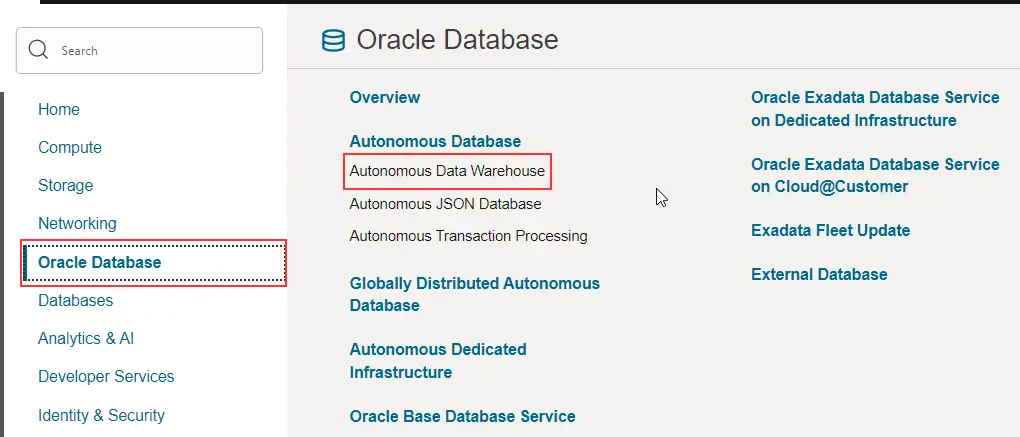The width and height of the screenshot is (1020, 437).
Task: Open the Storage menu category
Action: 65,185
